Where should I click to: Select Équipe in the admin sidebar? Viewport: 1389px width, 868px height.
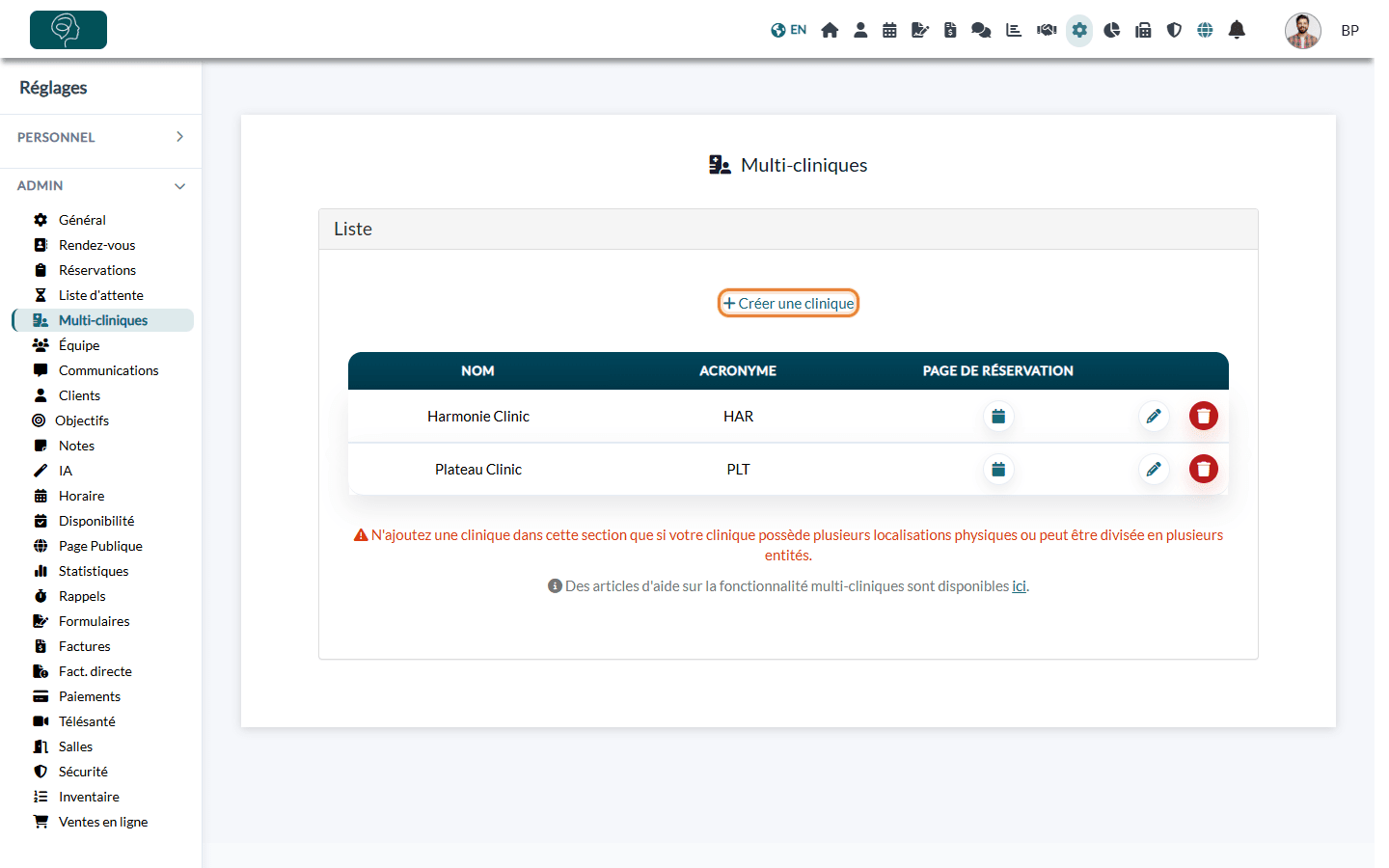point(79,345)
